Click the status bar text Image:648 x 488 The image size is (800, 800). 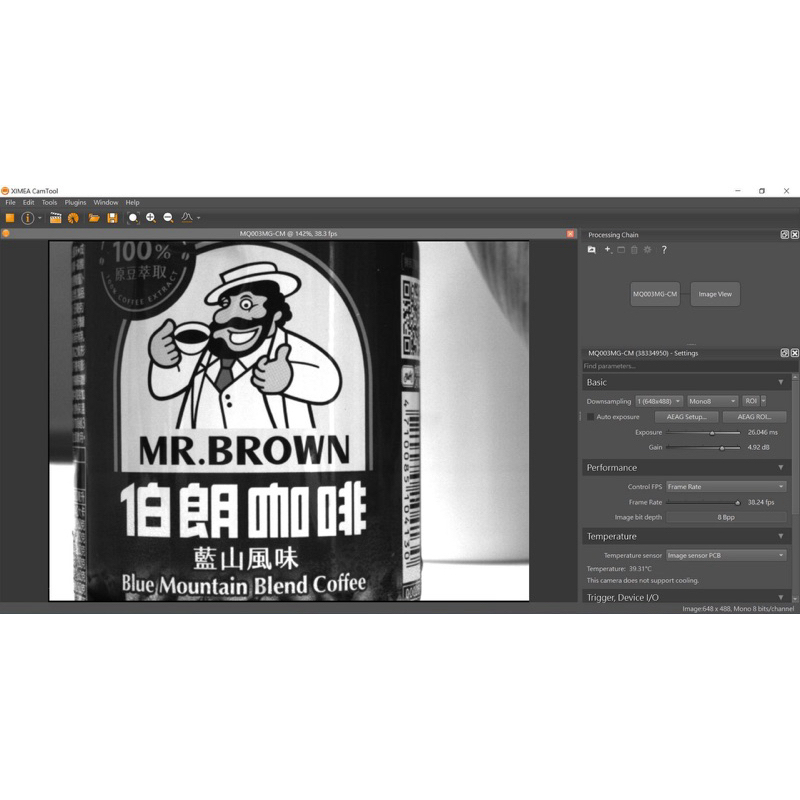click(x=738, y=609)
